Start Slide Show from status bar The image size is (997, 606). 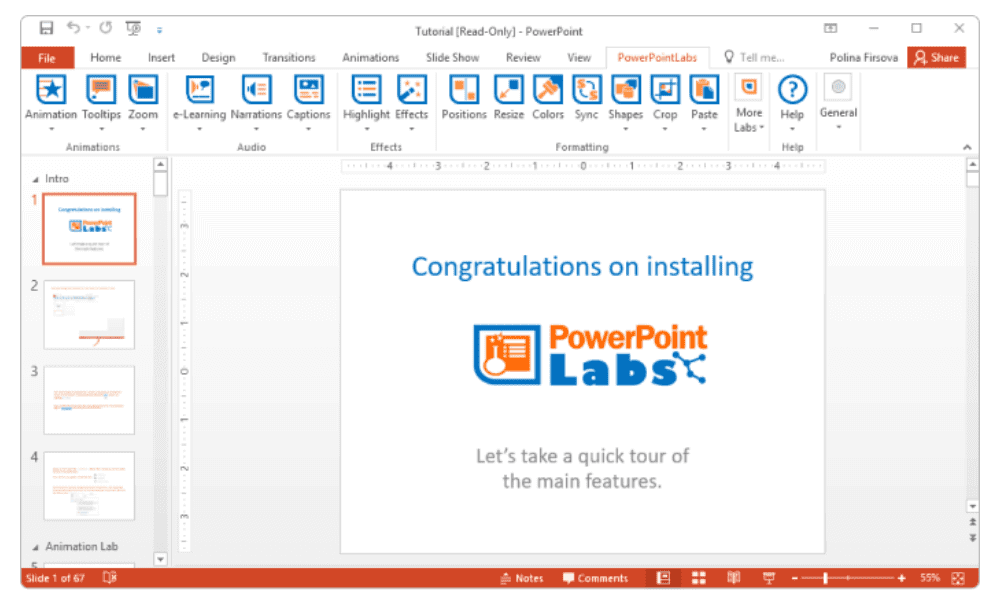pyautogui.click(x=769, y=577)
